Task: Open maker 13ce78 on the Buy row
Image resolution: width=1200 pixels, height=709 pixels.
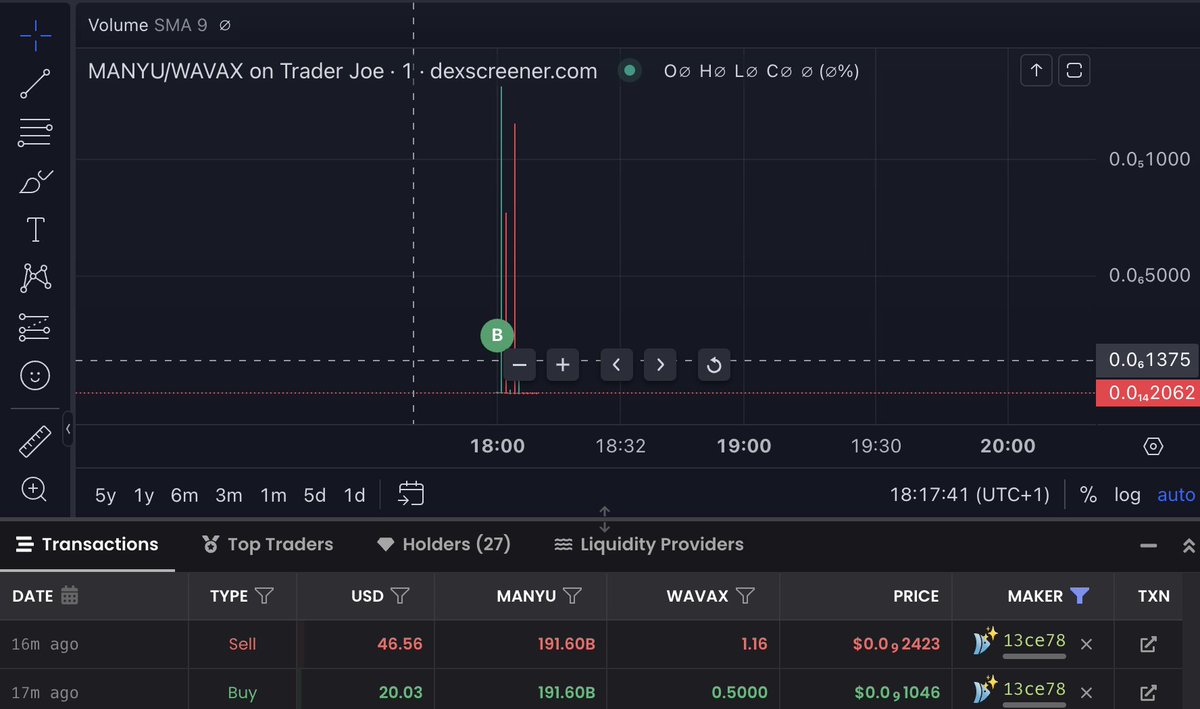Action: pyautogui.click(x=1034, y=689)
